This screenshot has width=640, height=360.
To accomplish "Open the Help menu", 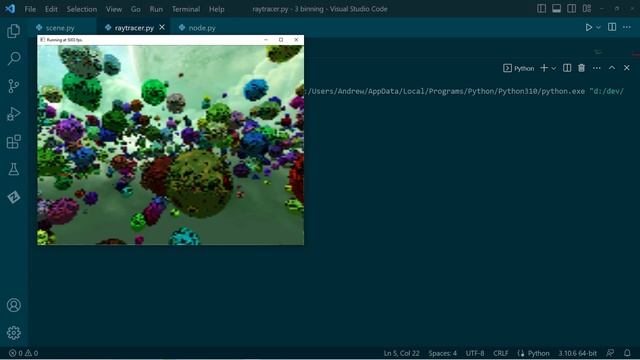I will (216, 9).
